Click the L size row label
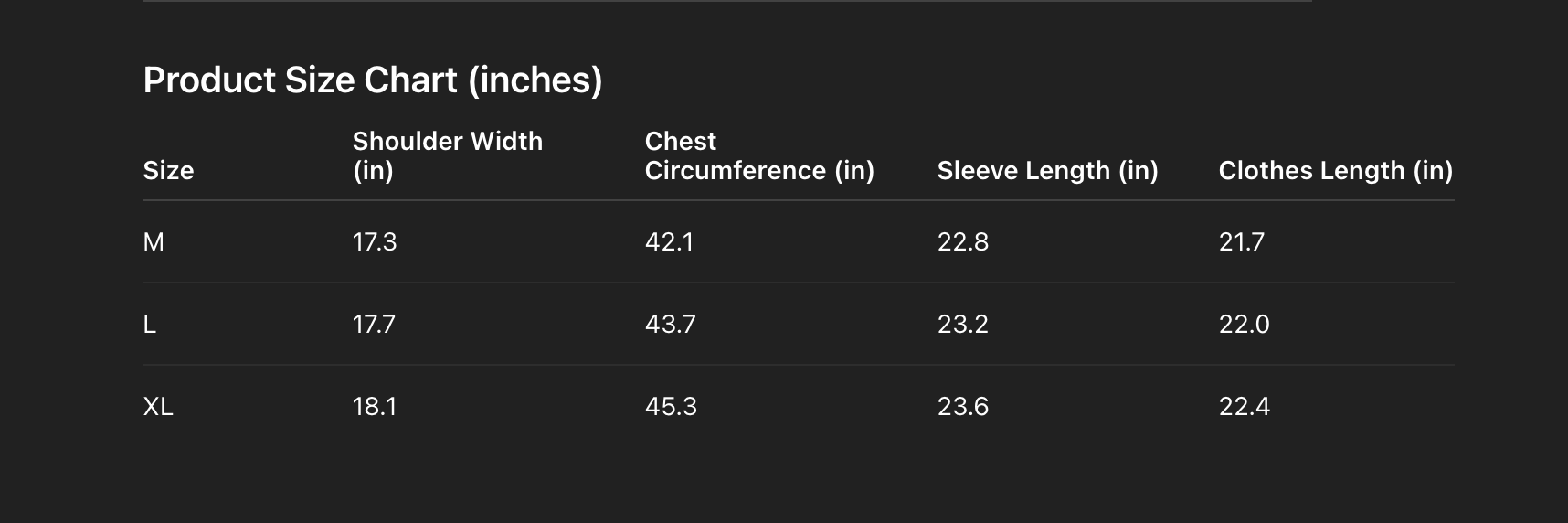Image resolution: width=1568 pixels, height=523 pixels. click(x=150, y=325)
